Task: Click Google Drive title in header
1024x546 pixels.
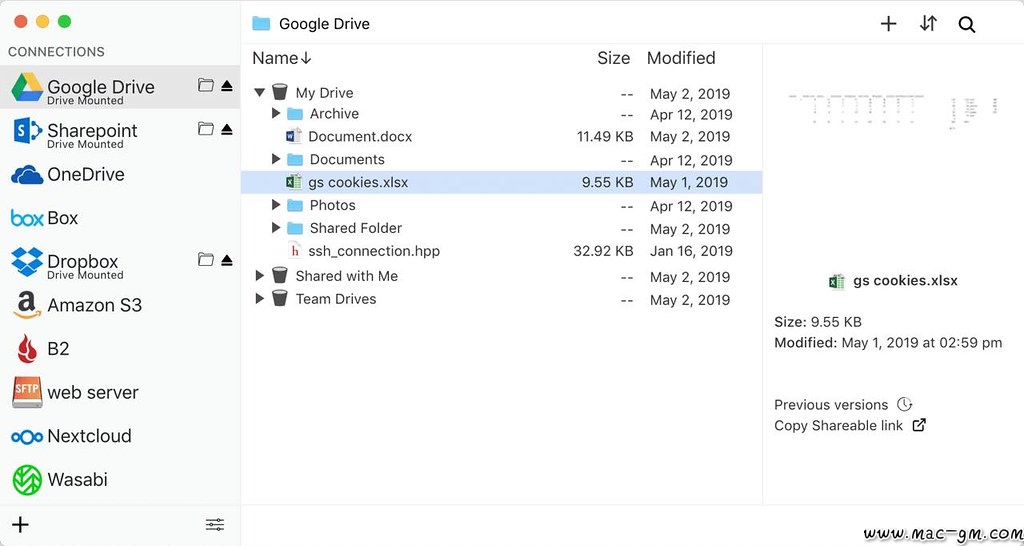Action: point(325,24)
